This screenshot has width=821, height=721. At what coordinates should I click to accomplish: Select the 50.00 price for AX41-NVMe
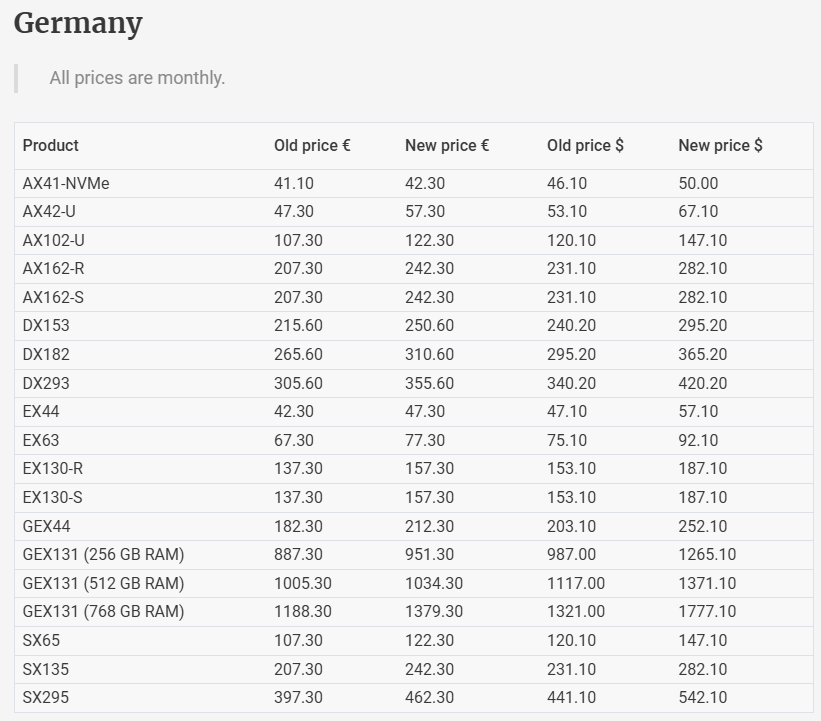(x=698, y=184)
